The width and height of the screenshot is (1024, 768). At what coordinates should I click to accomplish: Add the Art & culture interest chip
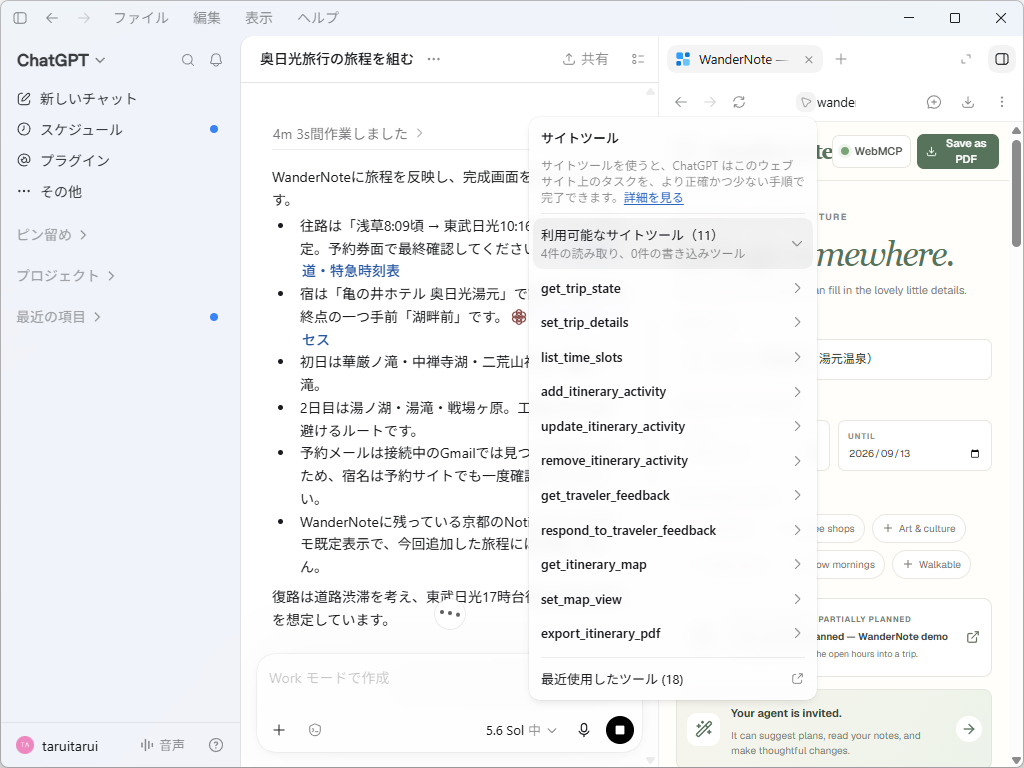tap(919, 529)
